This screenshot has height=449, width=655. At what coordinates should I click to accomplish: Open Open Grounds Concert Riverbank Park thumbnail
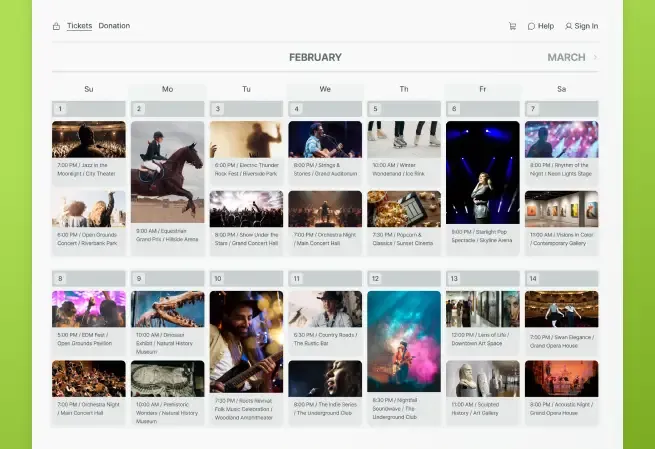(x=89, y=209)
